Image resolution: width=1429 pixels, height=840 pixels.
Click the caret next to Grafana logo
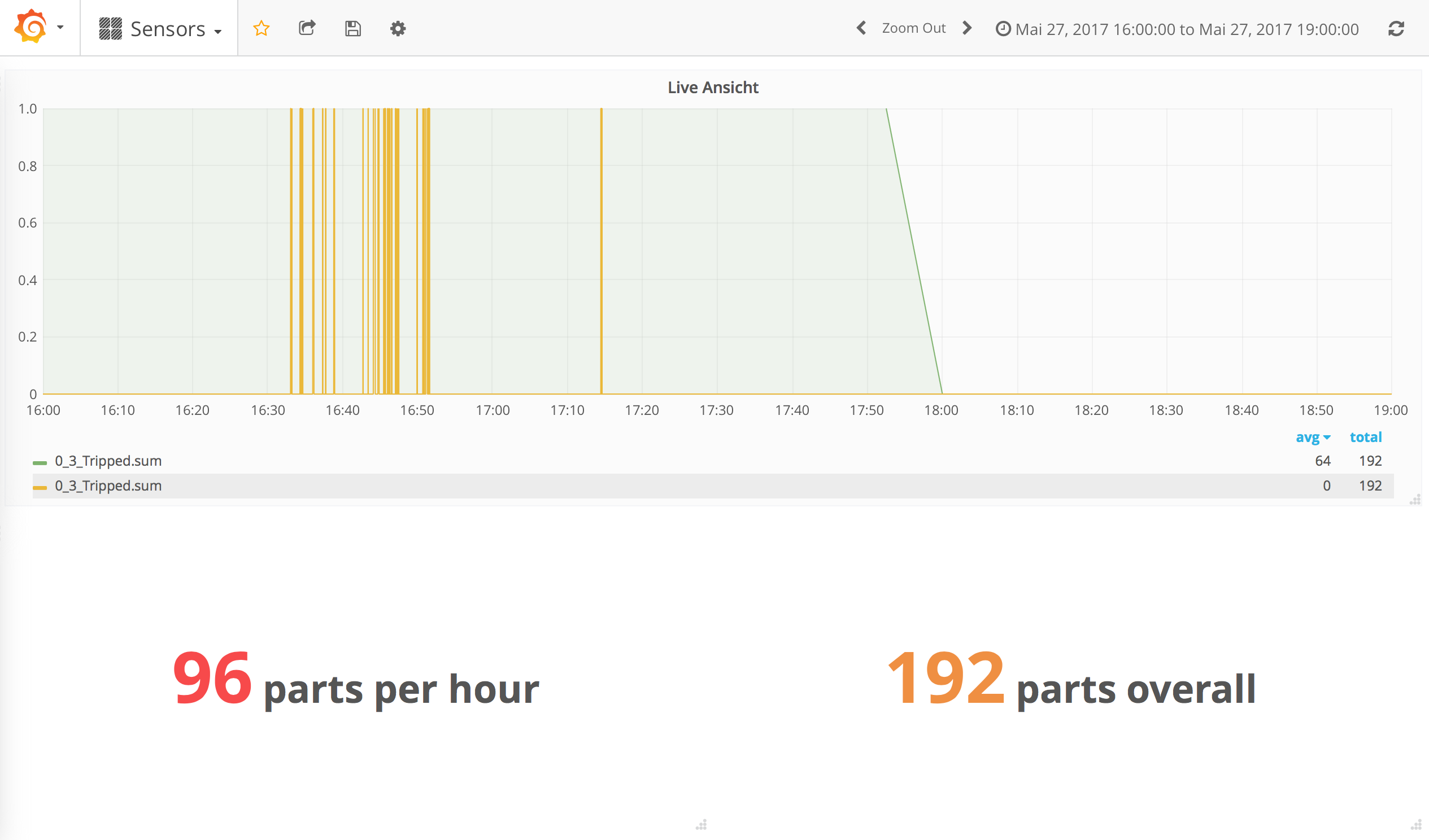coord(60,27)
